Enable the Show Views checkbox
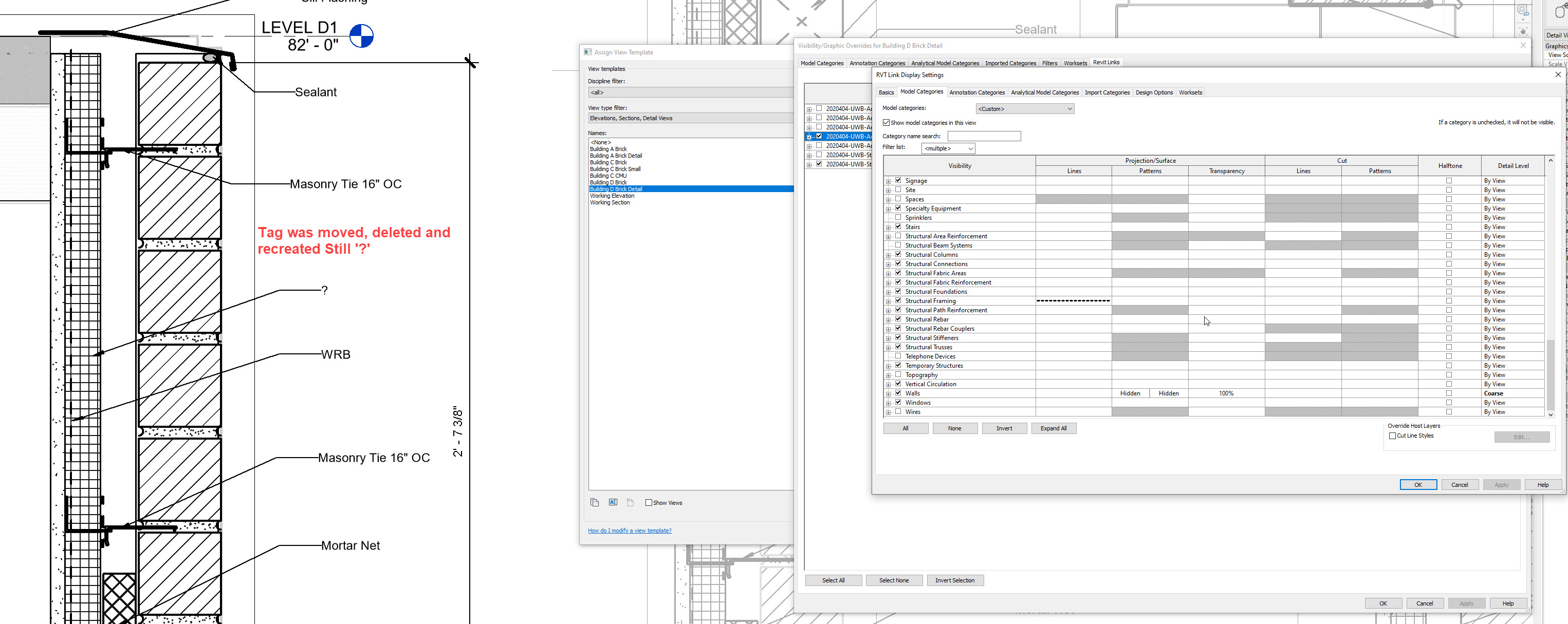1568x624 pixels. click(x=649, y=503)
